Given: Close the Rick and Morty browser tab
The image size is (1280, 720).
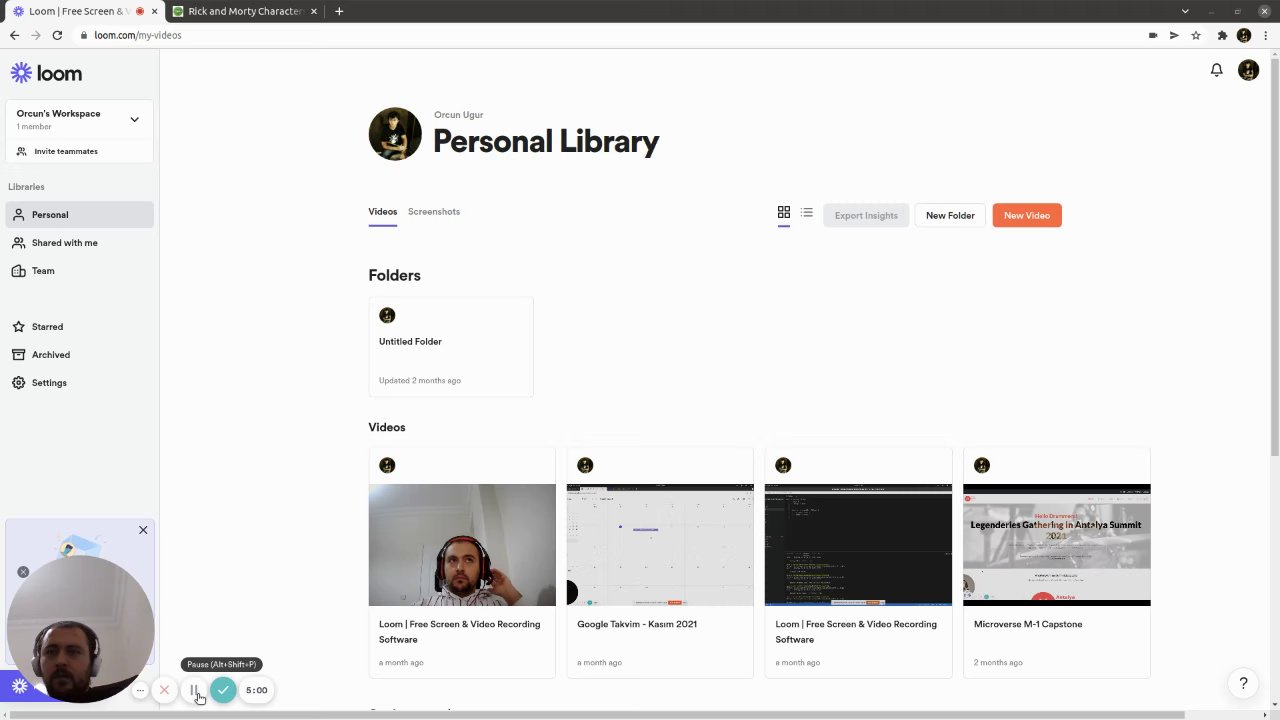Looking at the screenshot, I should [313, 11].
